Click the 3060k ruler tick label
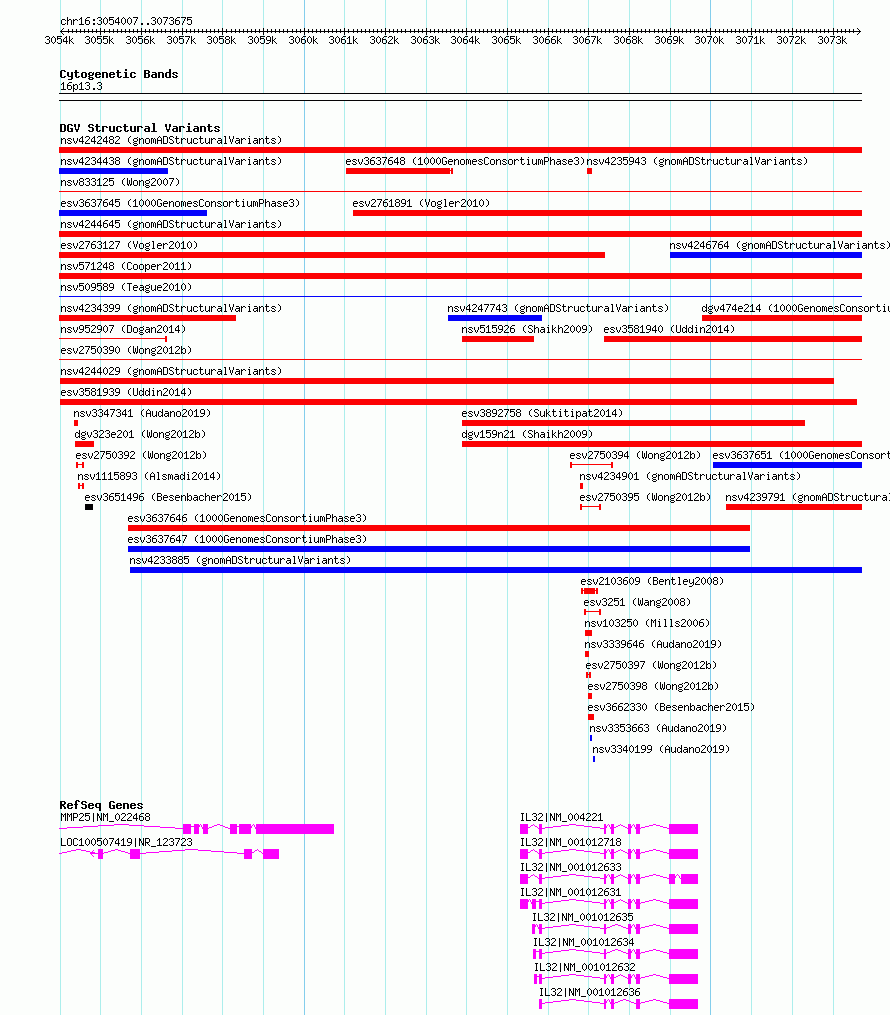This screenshot has width=890, height=1015. (303, 40)
